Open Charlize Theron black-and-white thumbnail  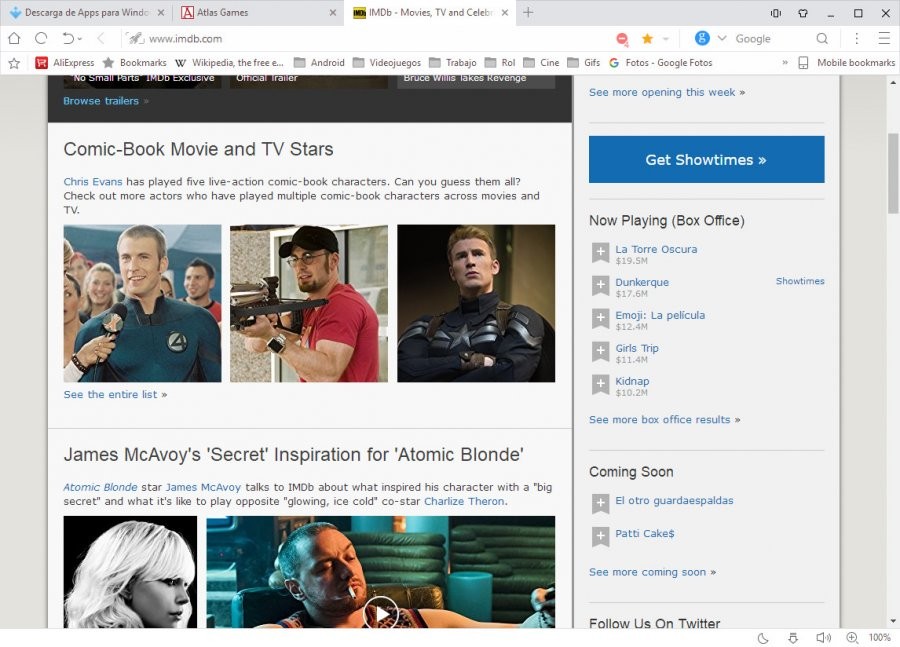[x=130, y=572]
